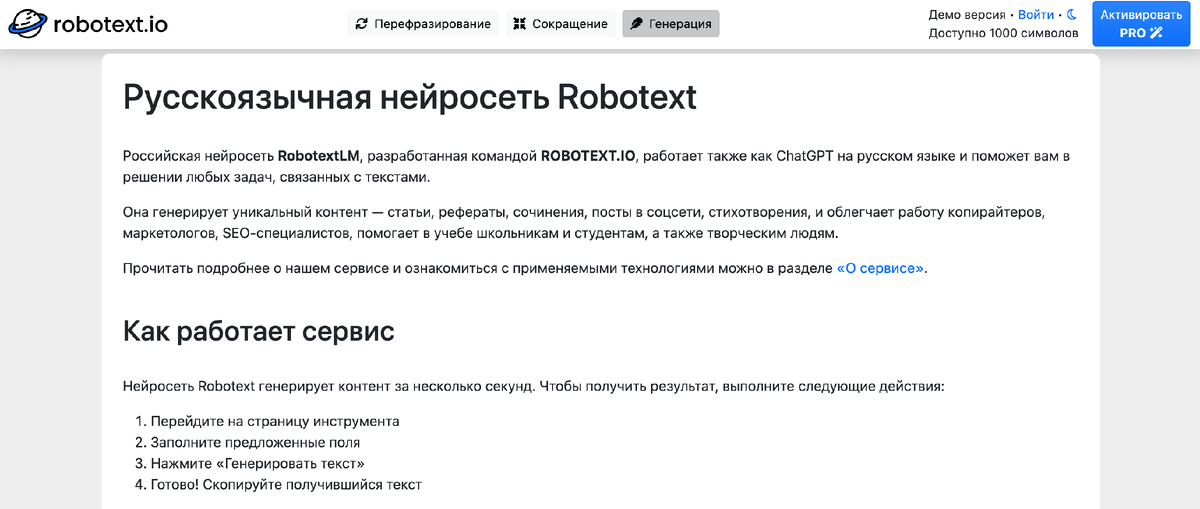Click the robotext.io planet logo icon
1200x509 pixels.
tap(28, 23)
